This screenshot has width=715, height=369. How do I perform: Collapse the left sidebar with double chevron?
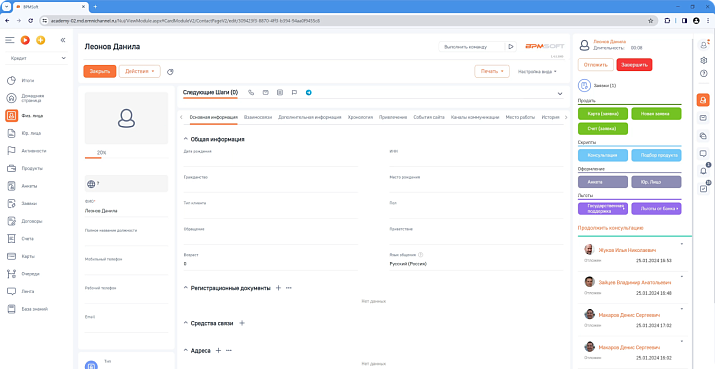tap(63, 40)
